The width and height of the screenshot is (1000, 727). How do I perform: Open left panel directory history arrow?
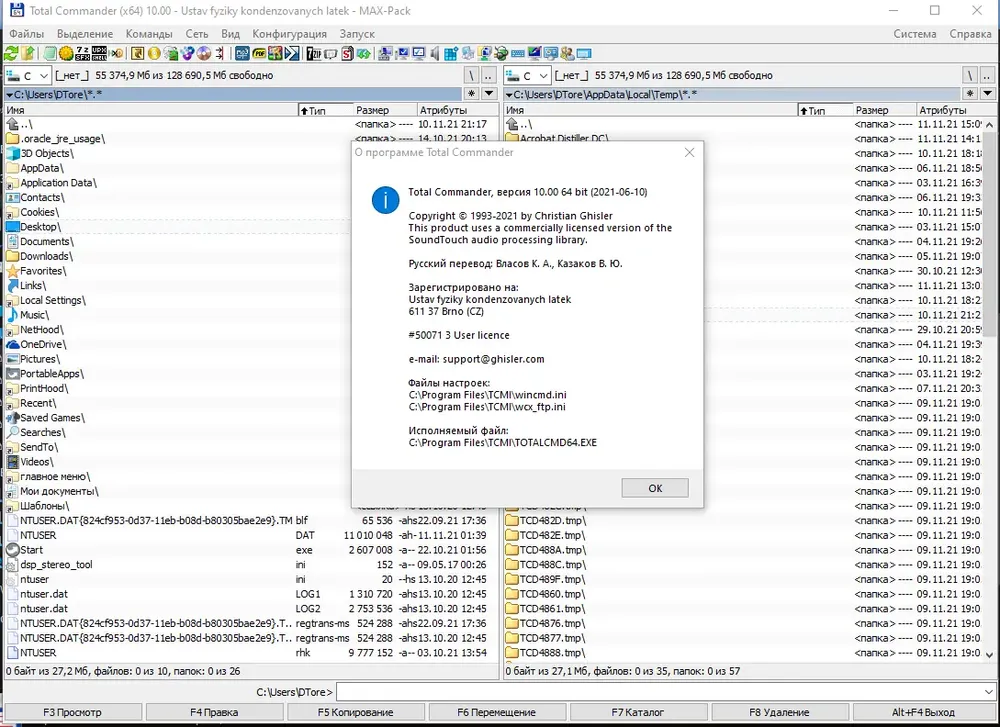pos(489,94)
